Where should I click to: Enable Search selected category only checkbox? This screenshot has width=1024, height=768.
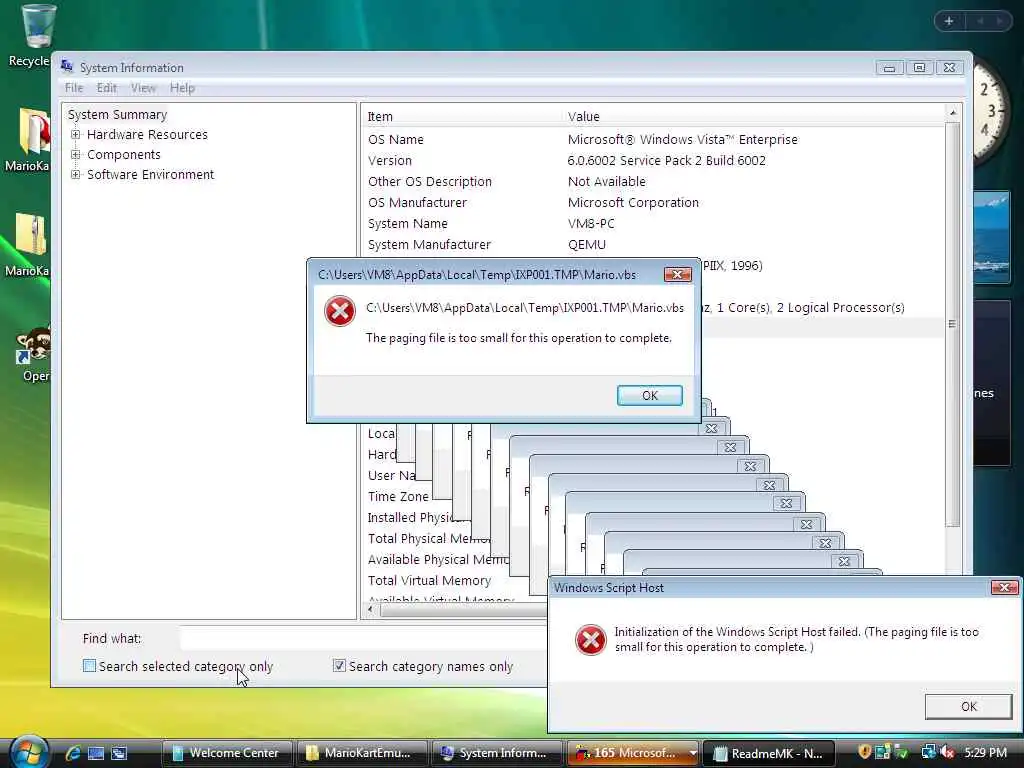(x=89, y=665)
